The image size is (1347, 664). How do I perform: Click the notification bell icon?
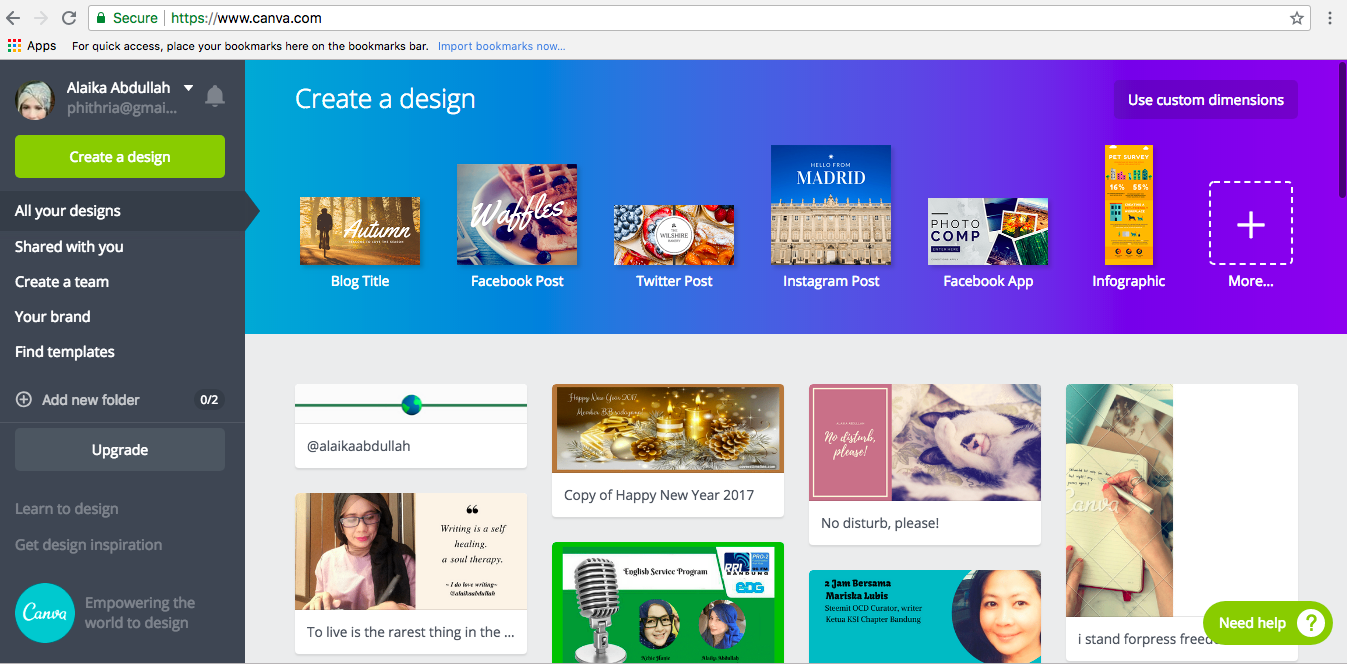point(214,96)
